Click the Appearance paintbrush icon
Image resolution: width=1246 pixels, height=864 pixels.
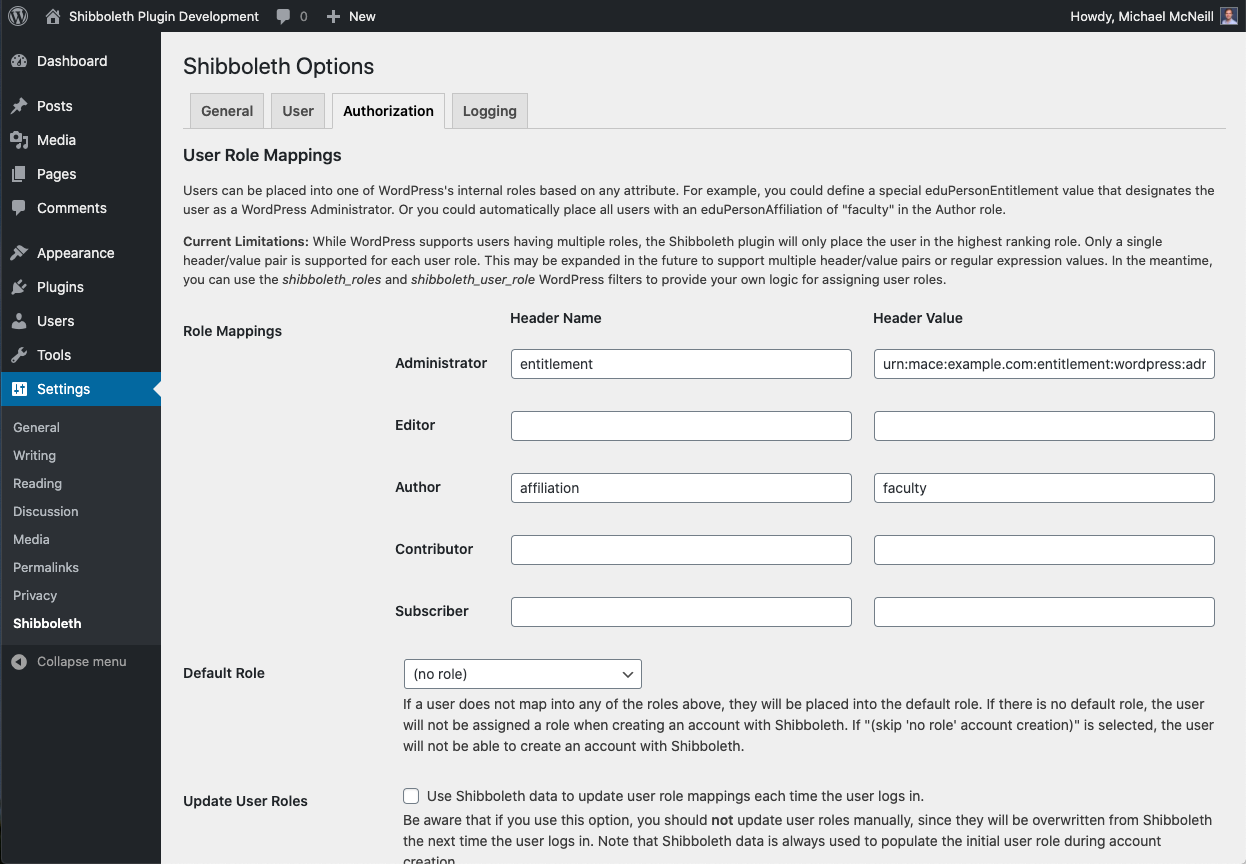(19, 253)
